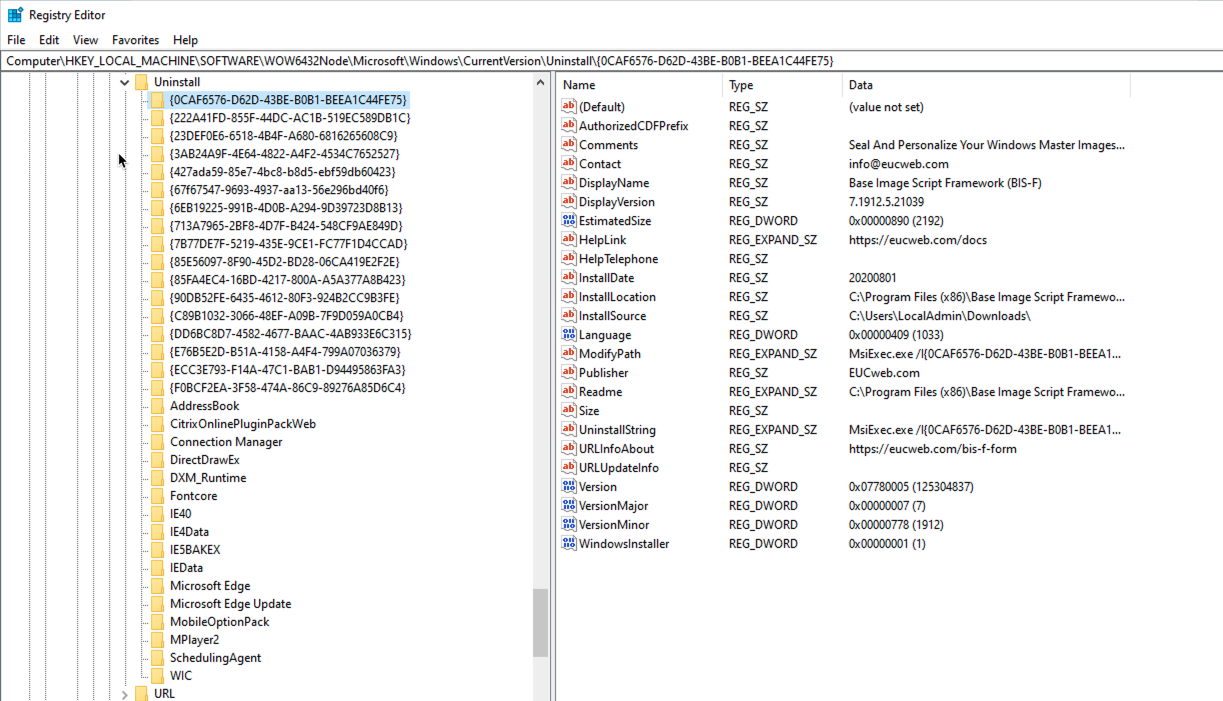
Task: Click the Edit menu
Action: point(48,40)
